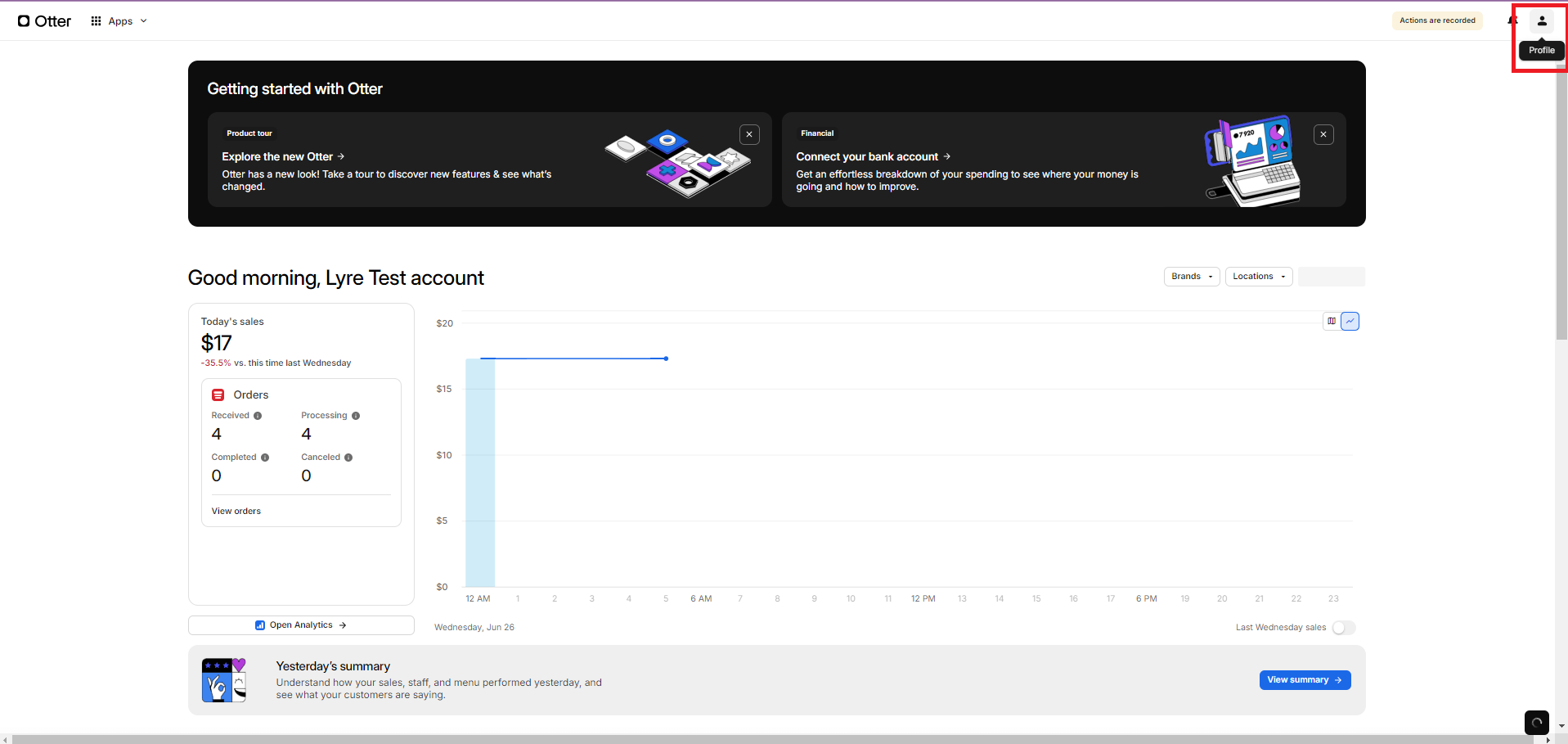
Task: Open the Profile user icon
Action: (x=1541, y=21)
